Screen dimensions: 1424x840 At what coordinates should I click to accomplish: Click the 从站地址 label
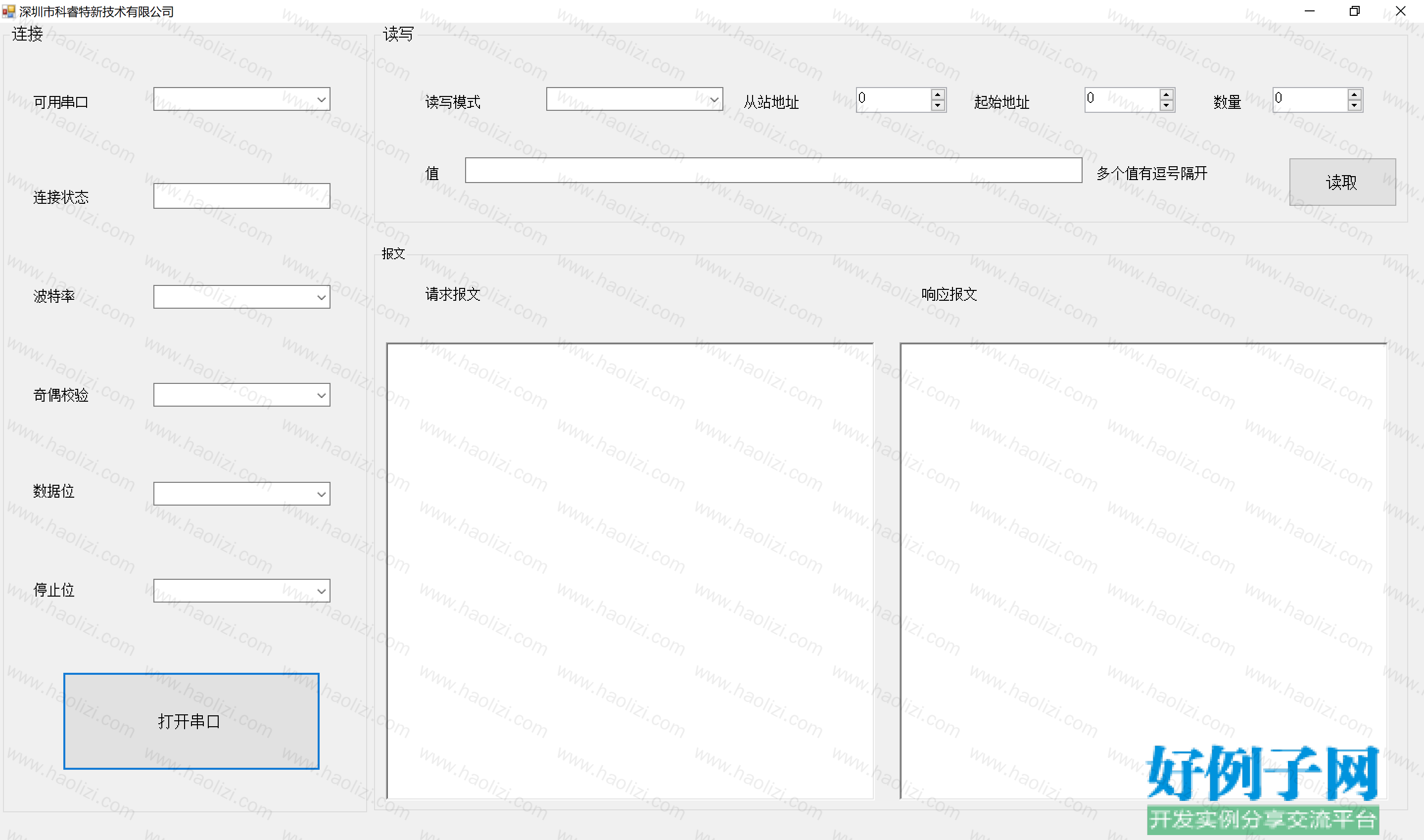point(771,102)
